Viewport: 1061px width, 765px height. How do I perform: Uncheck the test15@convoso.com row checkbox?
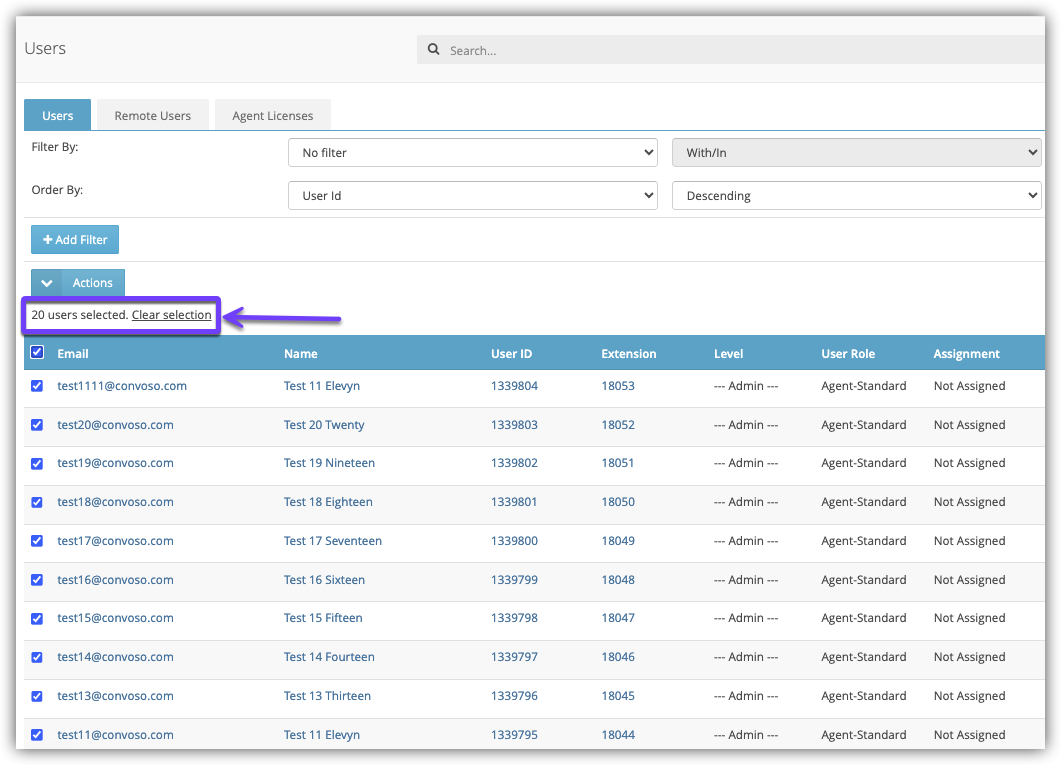coord(37,618)
